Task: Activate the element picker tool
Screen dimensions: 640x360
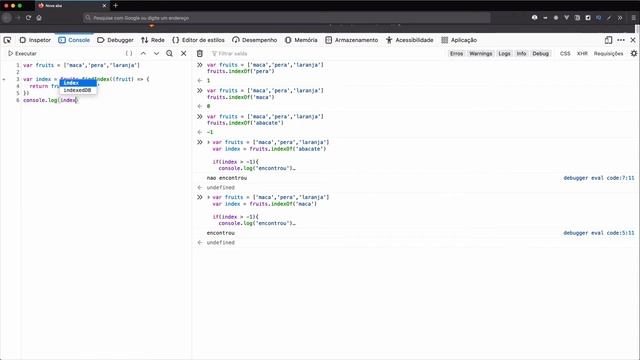Action: coord(7,40)
